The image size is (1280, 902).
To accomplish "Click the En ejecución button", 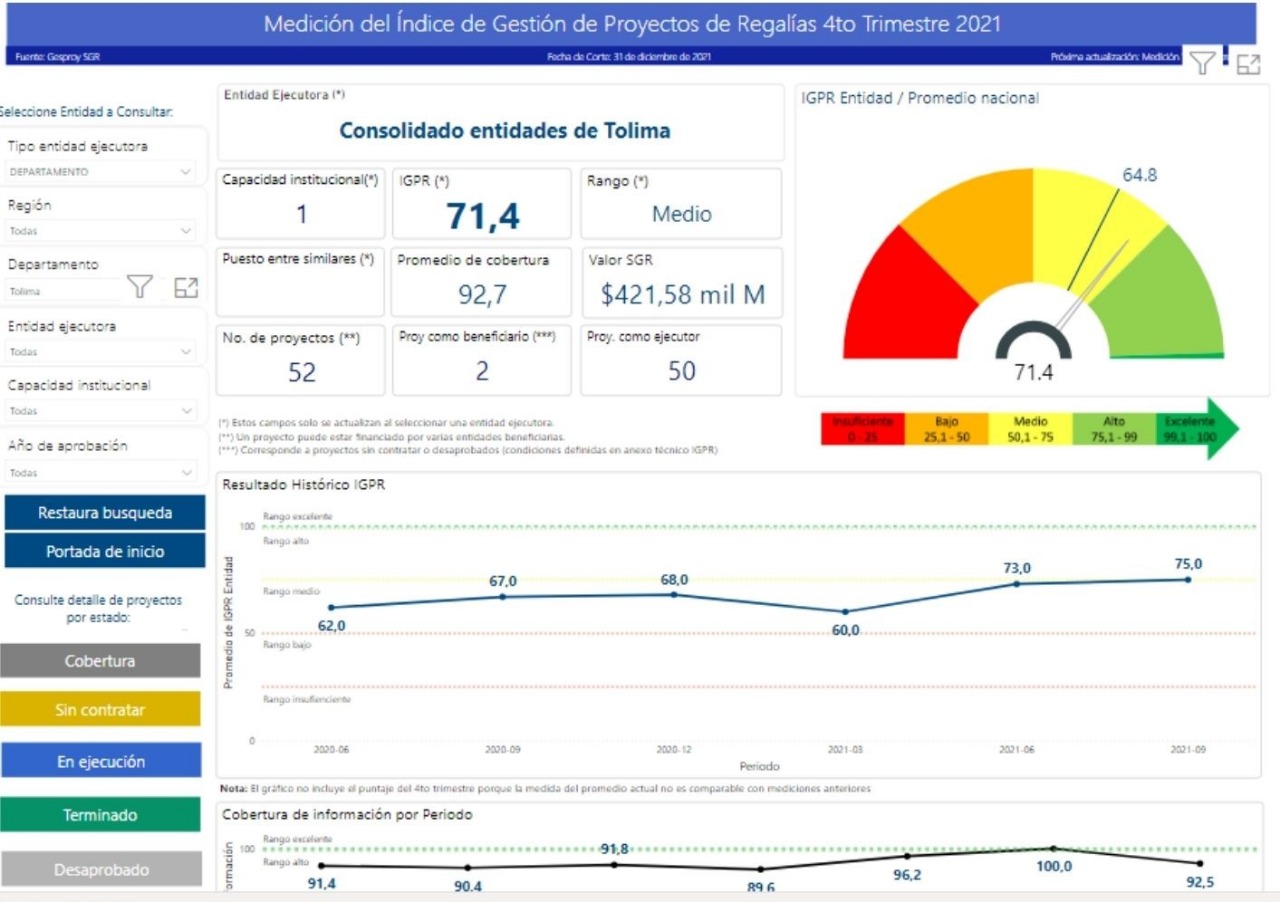I will (100, 762).
